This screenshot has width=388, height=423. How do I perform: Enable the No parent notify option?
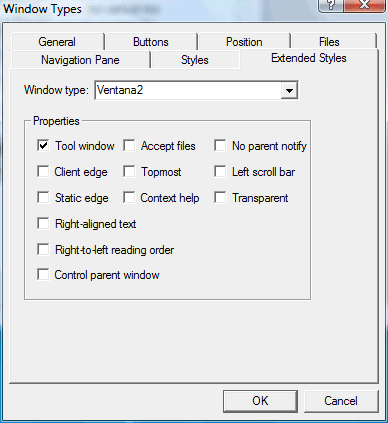(x=220, y=146)
